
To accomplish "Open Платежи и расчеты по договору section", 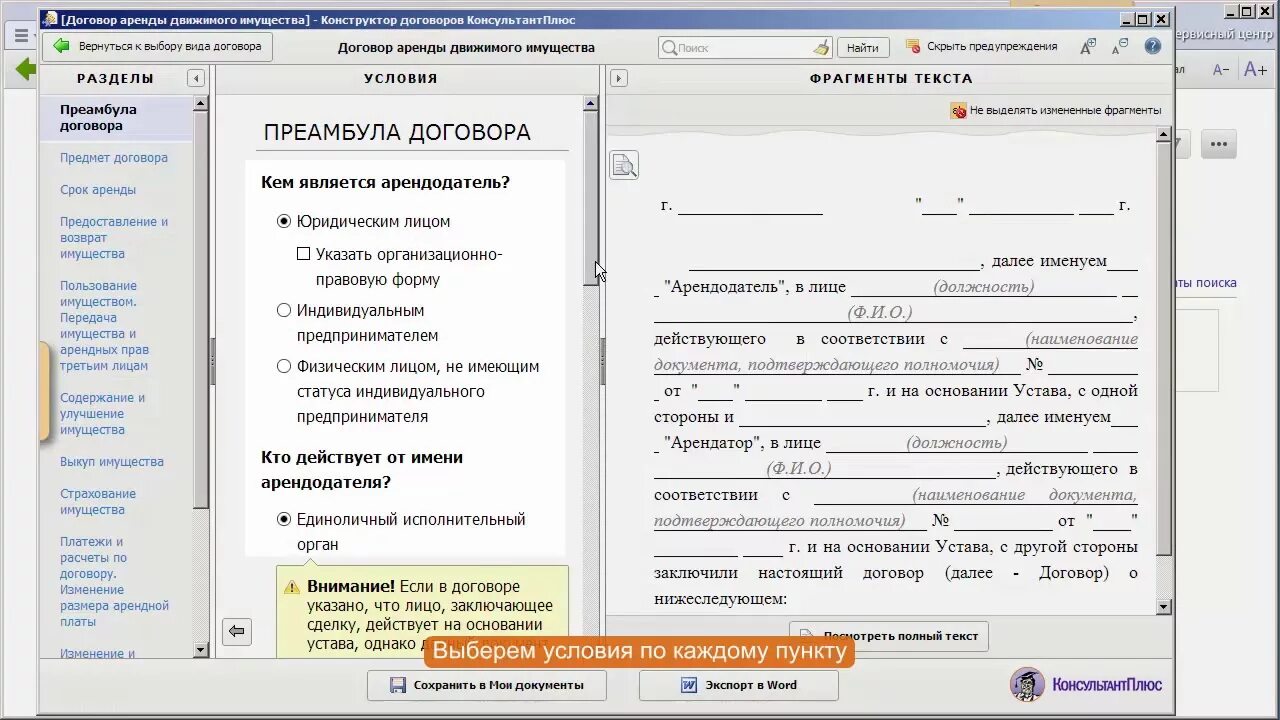I will pos(114,582).
